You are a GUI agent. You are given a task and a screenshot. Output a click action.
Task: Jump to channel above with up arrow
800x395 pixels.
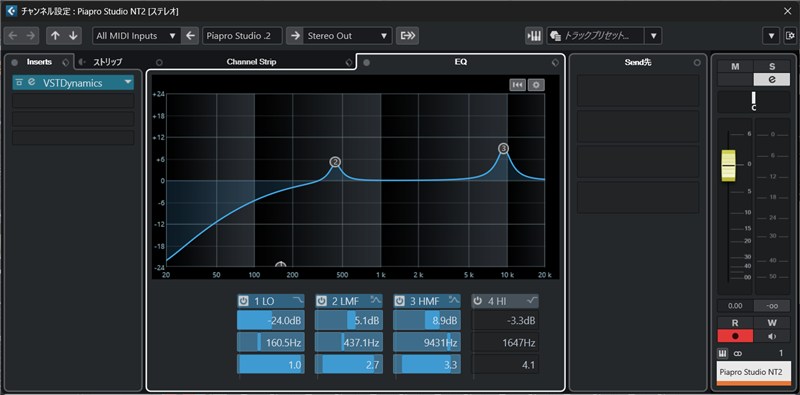pos(56,36)
